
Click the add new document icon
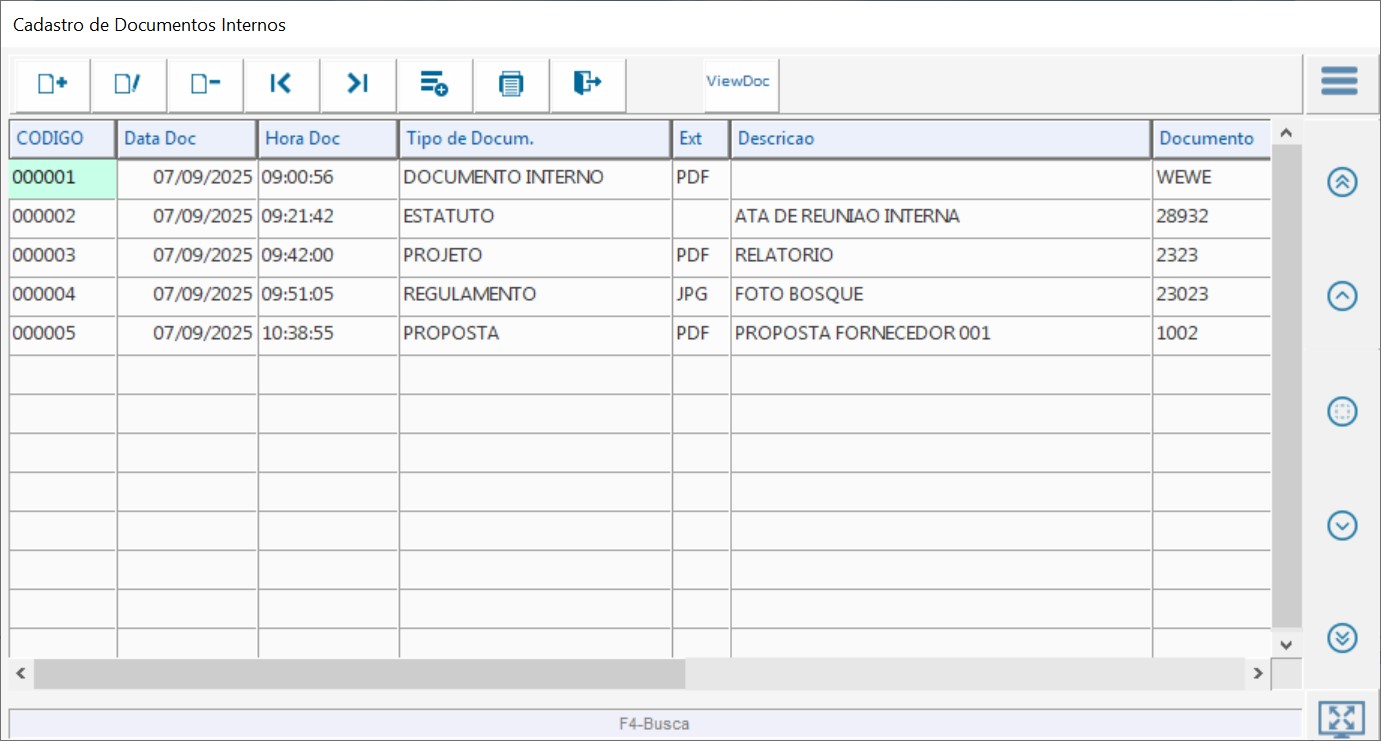(x=52, y=85)
